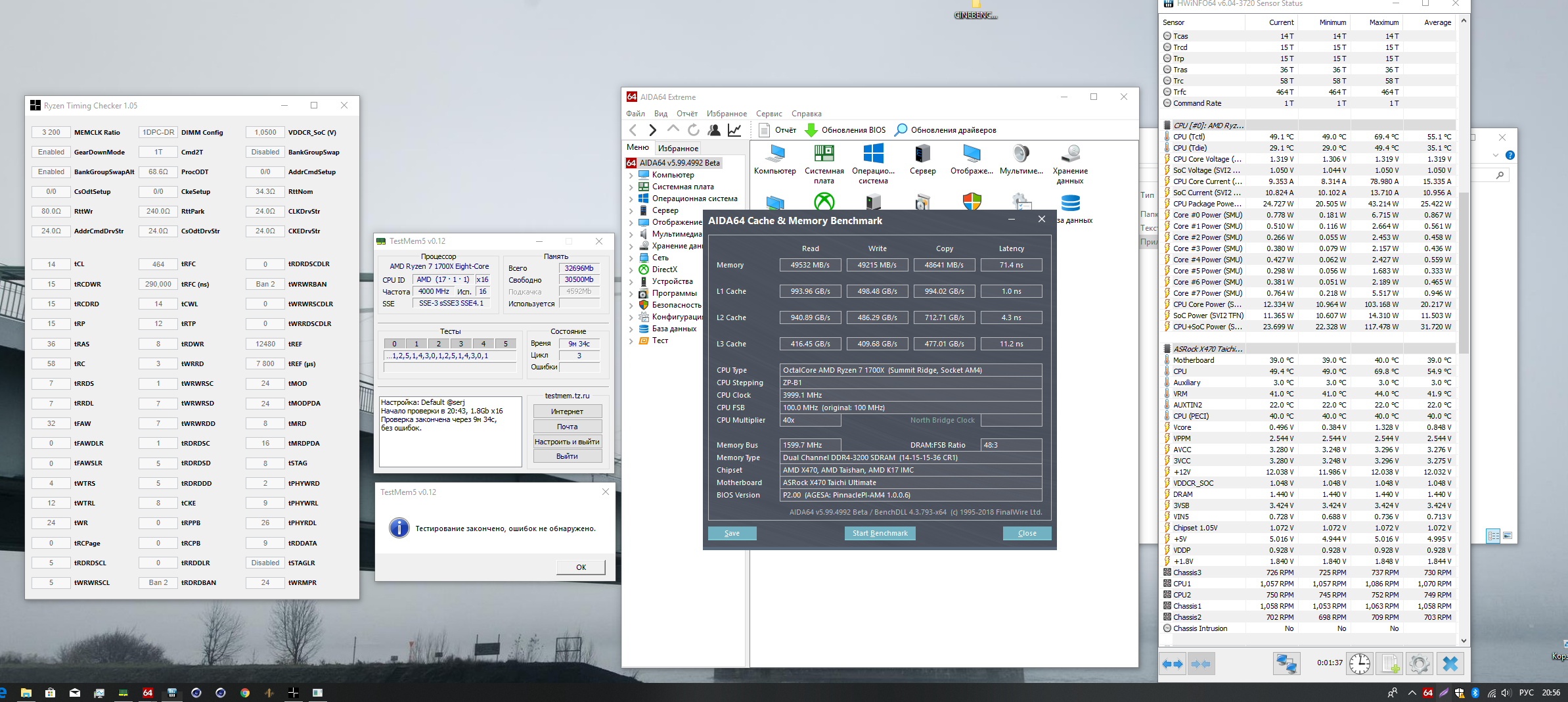Viewport: 1568px width, 702px height.
Task: Open the Файл menu in AIDA64
Action: pyautogui.click(x=635, y=114)
